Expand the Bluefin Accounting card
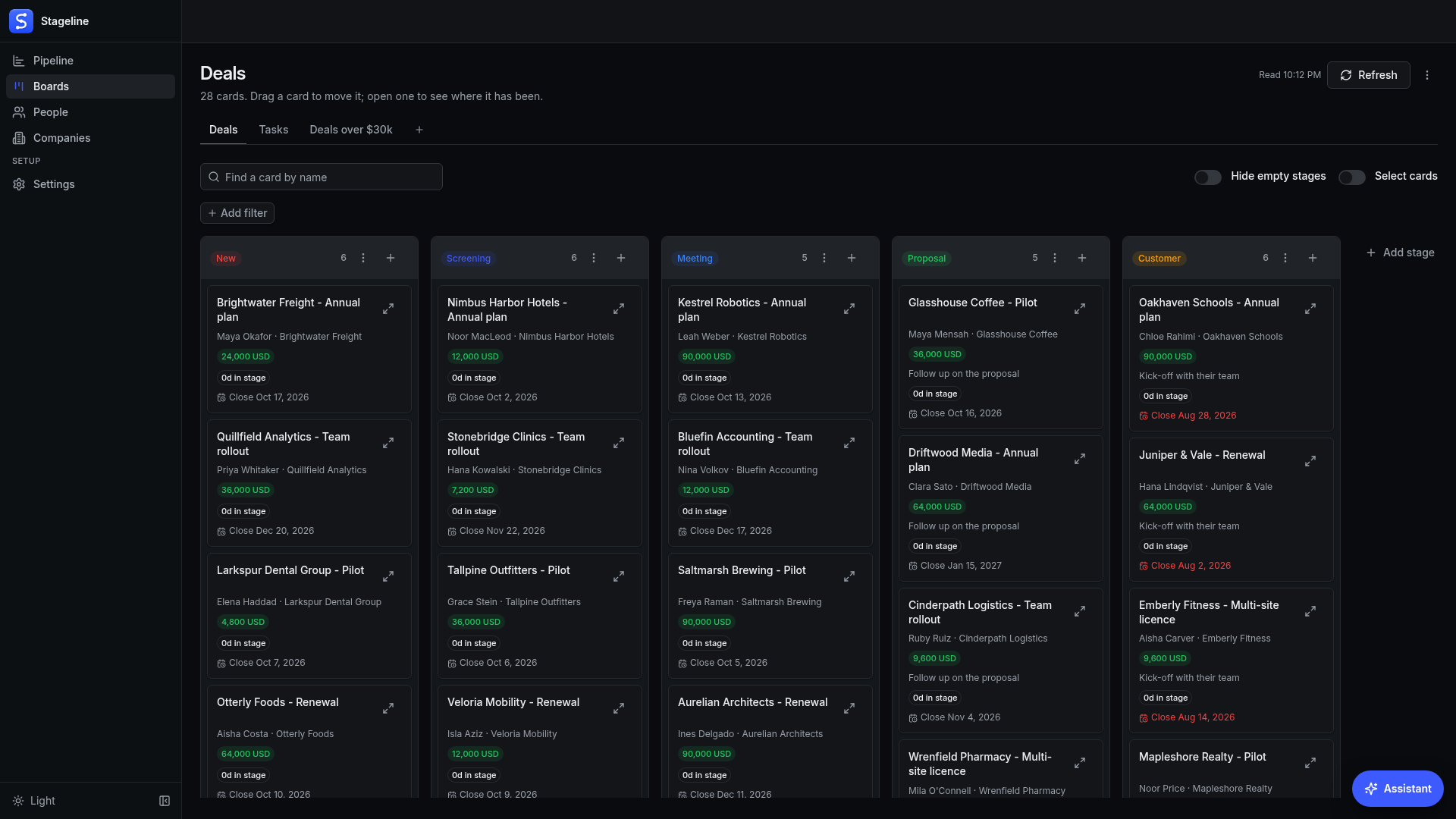 coord(849,443)
